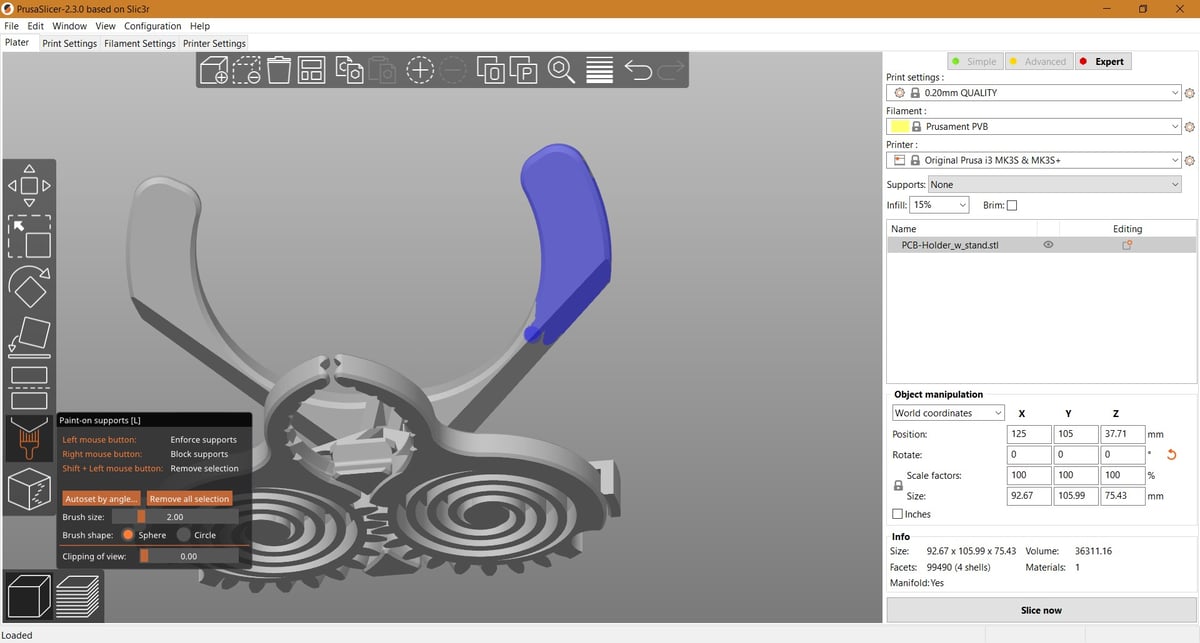Click the yellow filament color swatch
1200x643 pixels.
[900, 127]
